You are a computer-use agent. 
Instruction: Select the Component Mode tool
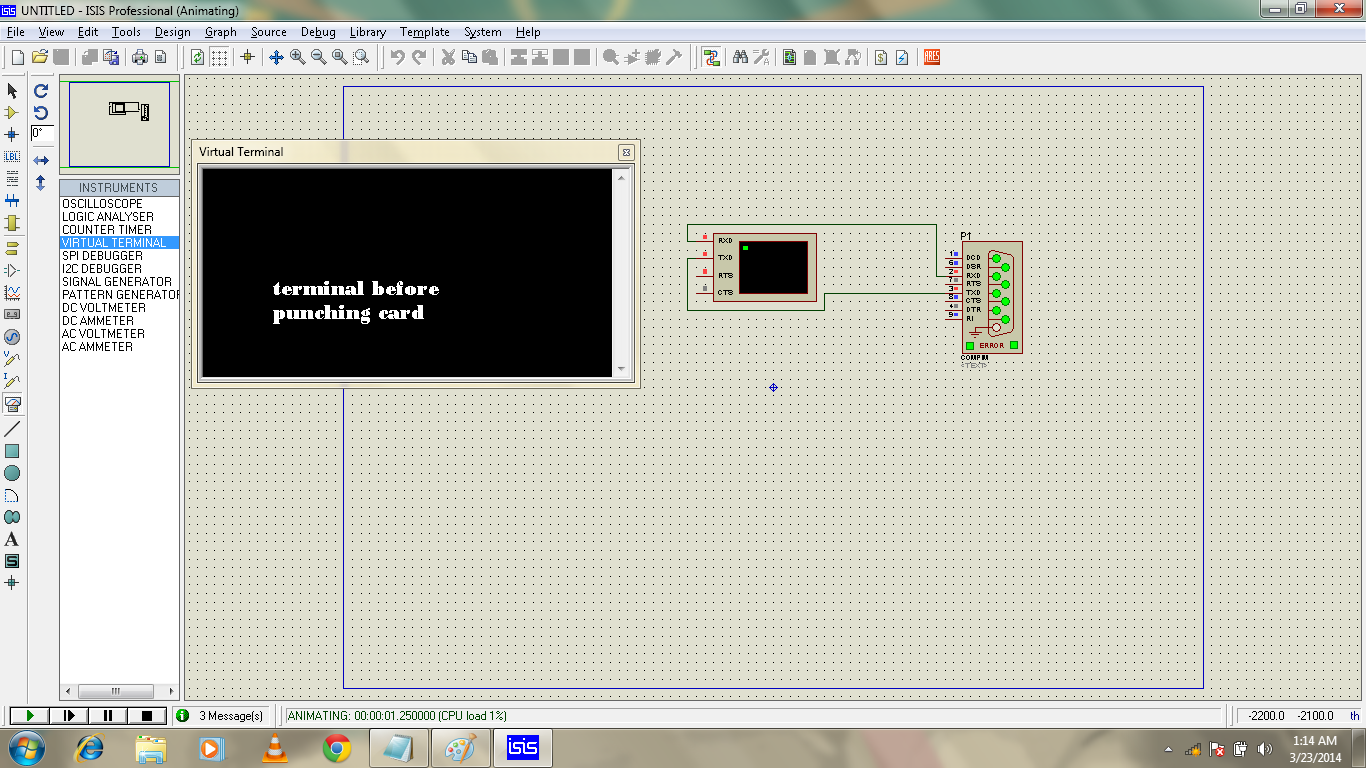13,113
